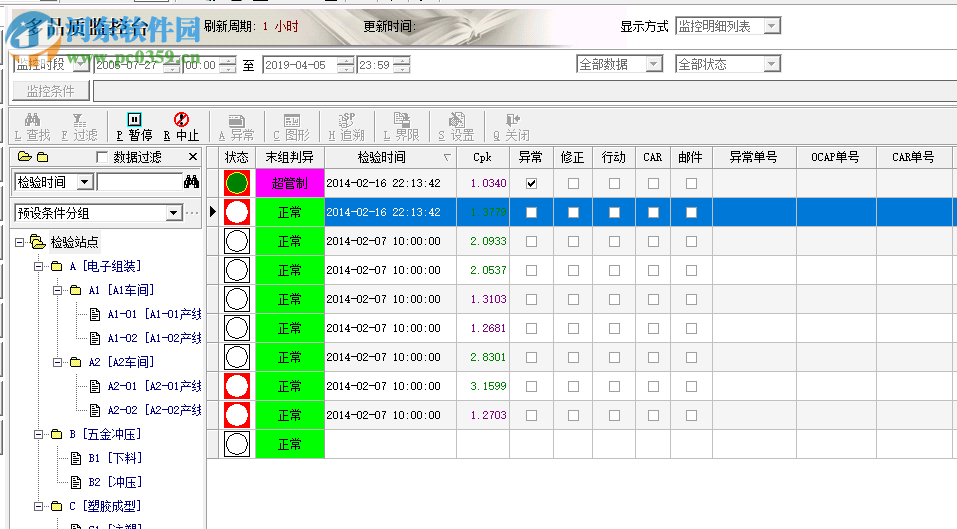957x529 pixels.
Task: Select the A2 [A2车间] tree item
Action: click(x=121, y=362)
